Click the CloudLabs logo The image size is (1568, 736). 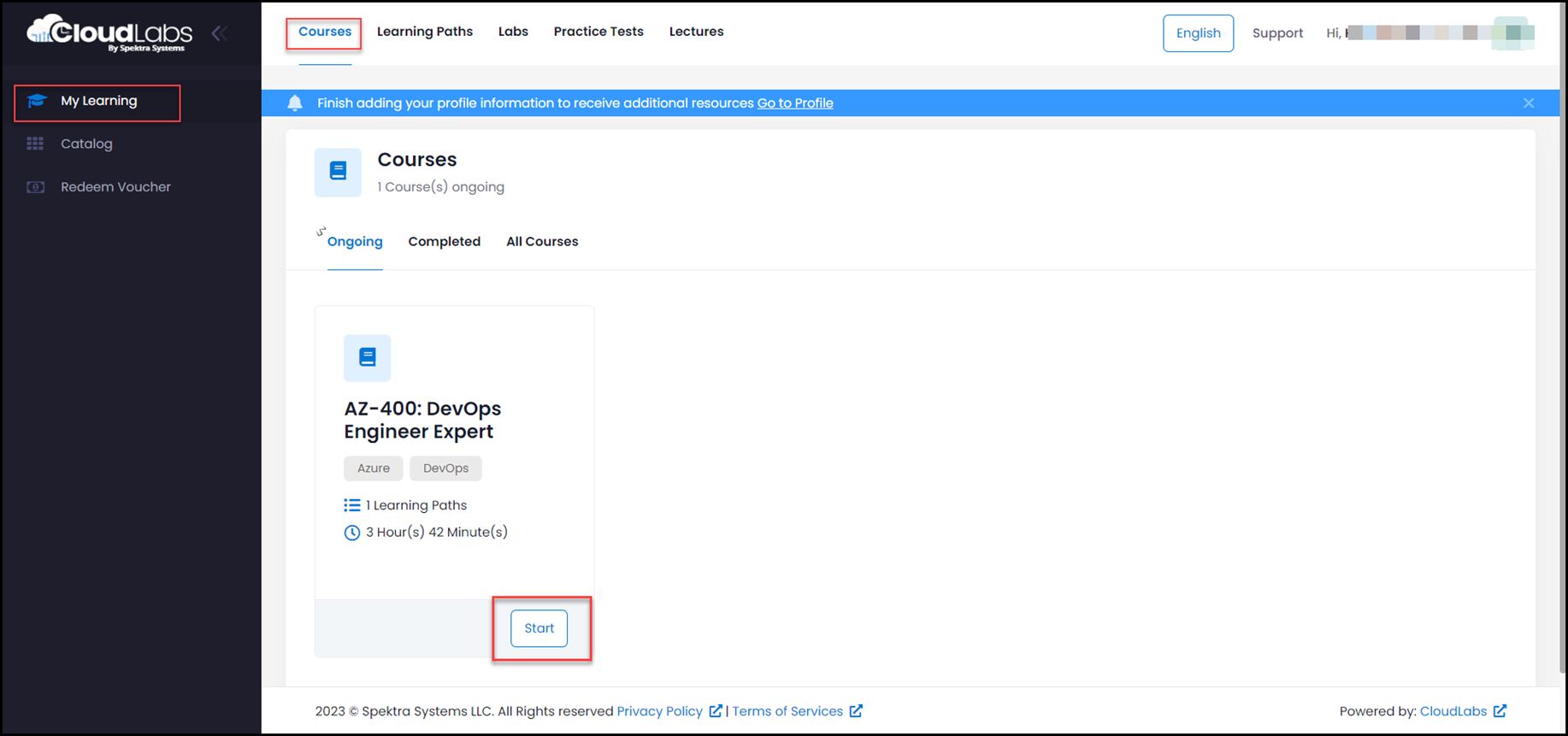tap(109, 33)
